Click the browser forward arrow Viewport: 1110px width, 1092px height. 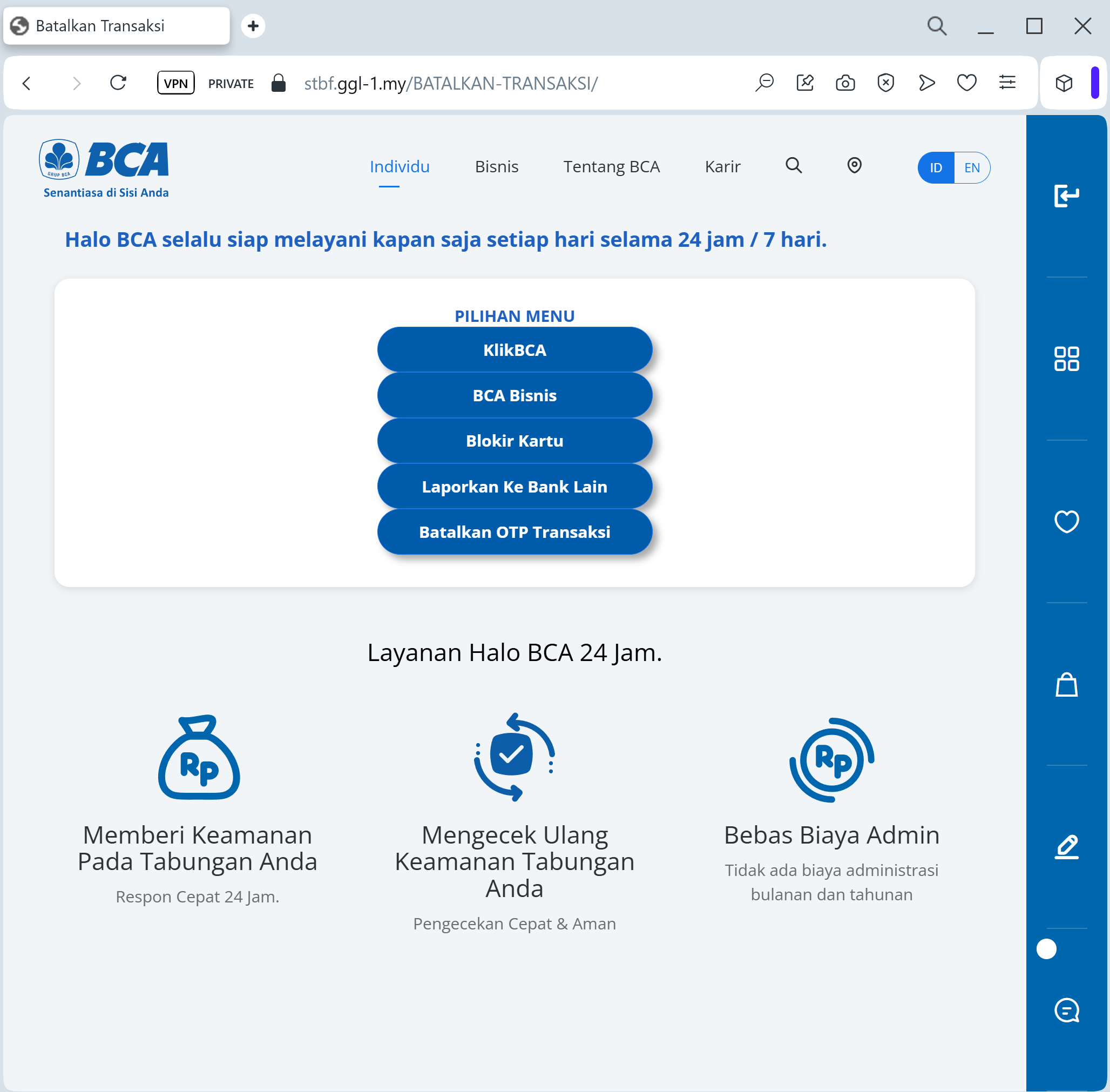point(76,84)
